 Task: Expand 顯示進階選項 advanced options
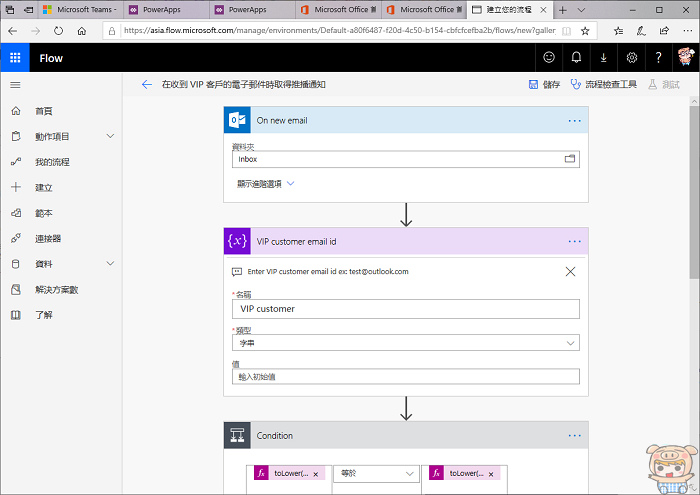pos(265,184)
